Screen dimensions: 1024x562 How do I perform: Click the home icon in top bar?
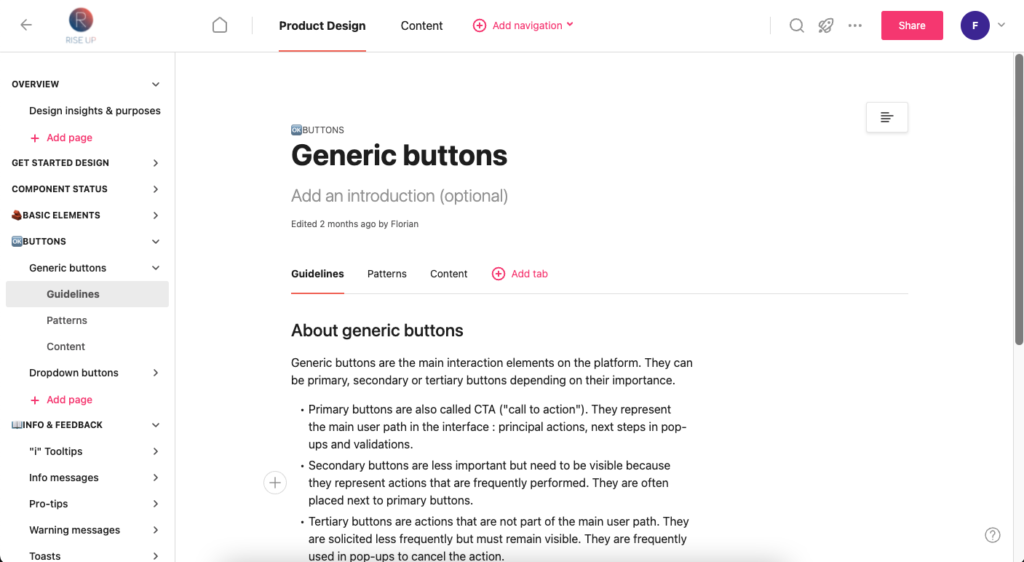tap(220, 26)
